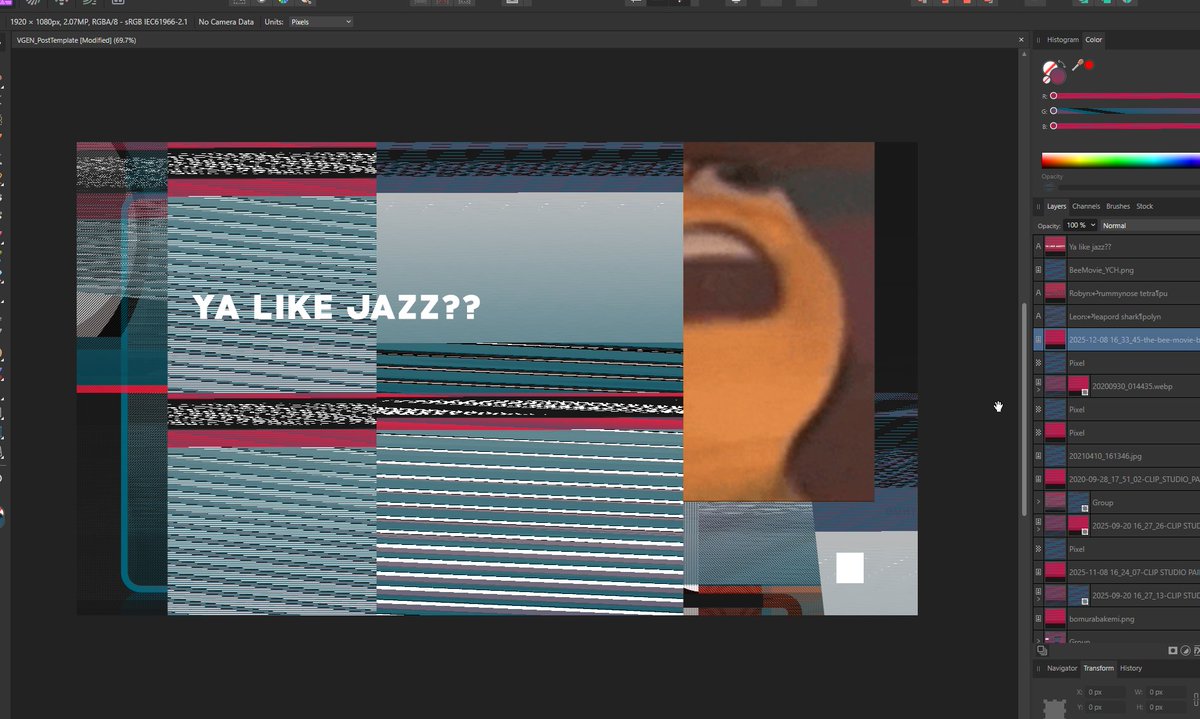Select the Layers tab
Viewport: 1200px width, 719px height.
1057,206
